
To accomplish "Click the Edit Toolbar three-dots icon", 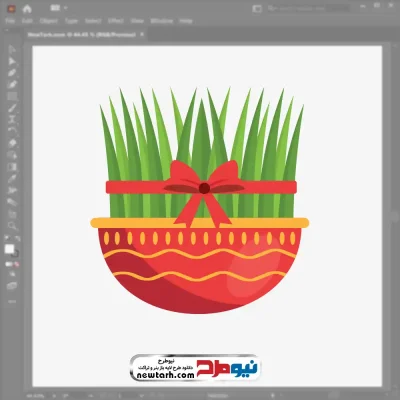I will [12, 301].
